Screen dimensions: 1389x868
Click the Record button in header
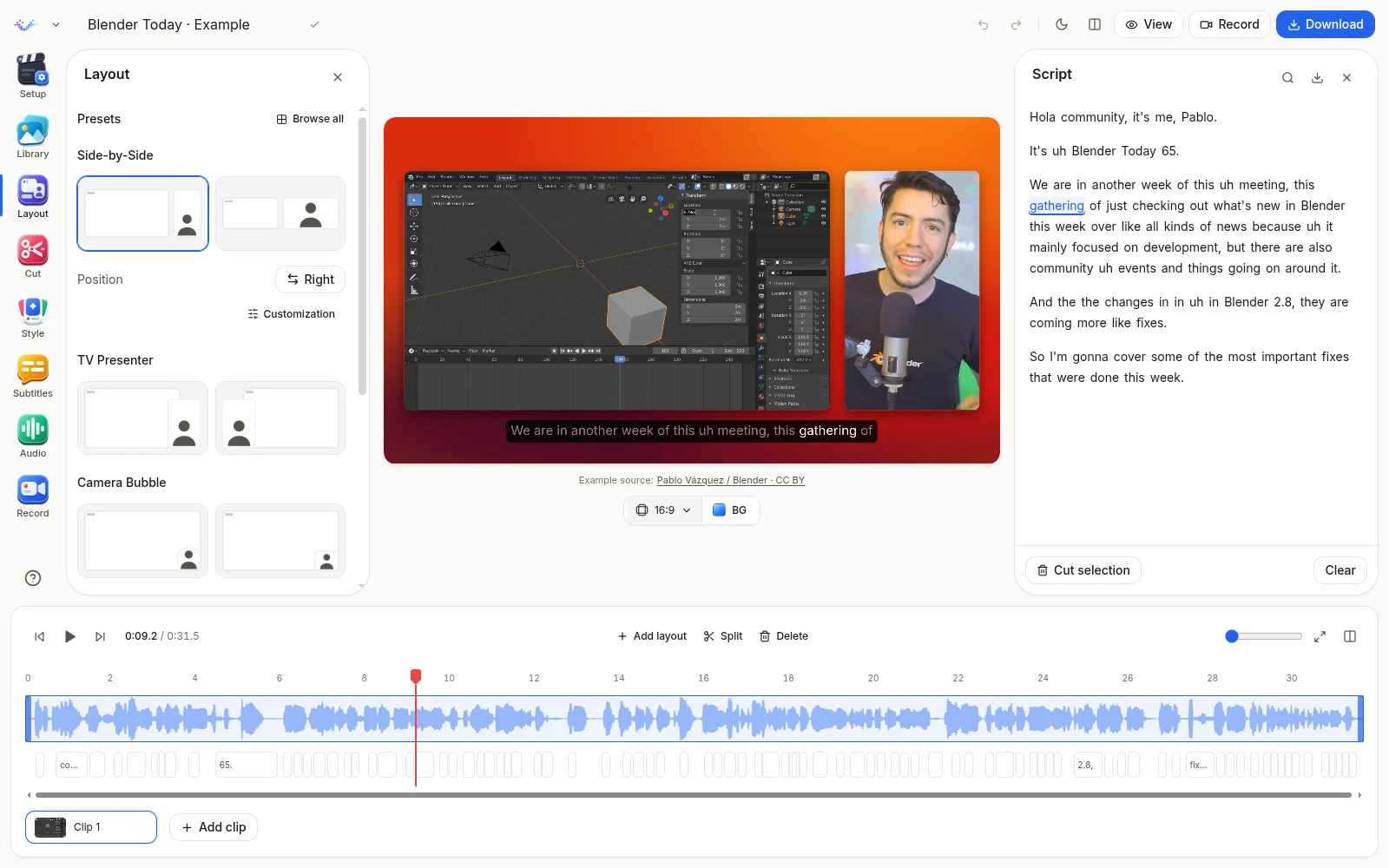(x=1229, y=24)
